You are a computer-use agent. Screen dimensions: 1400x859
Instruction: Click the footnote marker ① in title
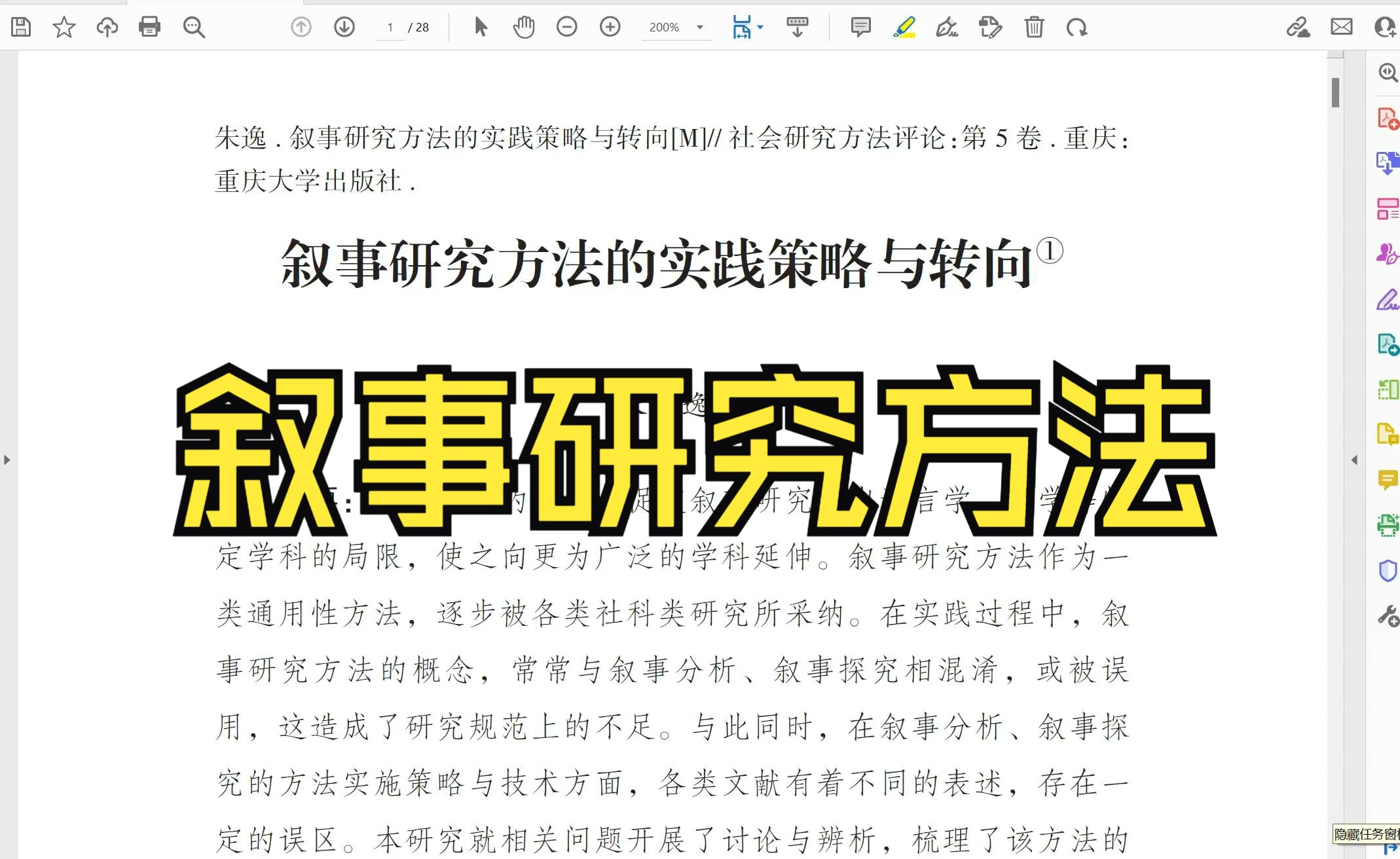(x=1050, y=251)
